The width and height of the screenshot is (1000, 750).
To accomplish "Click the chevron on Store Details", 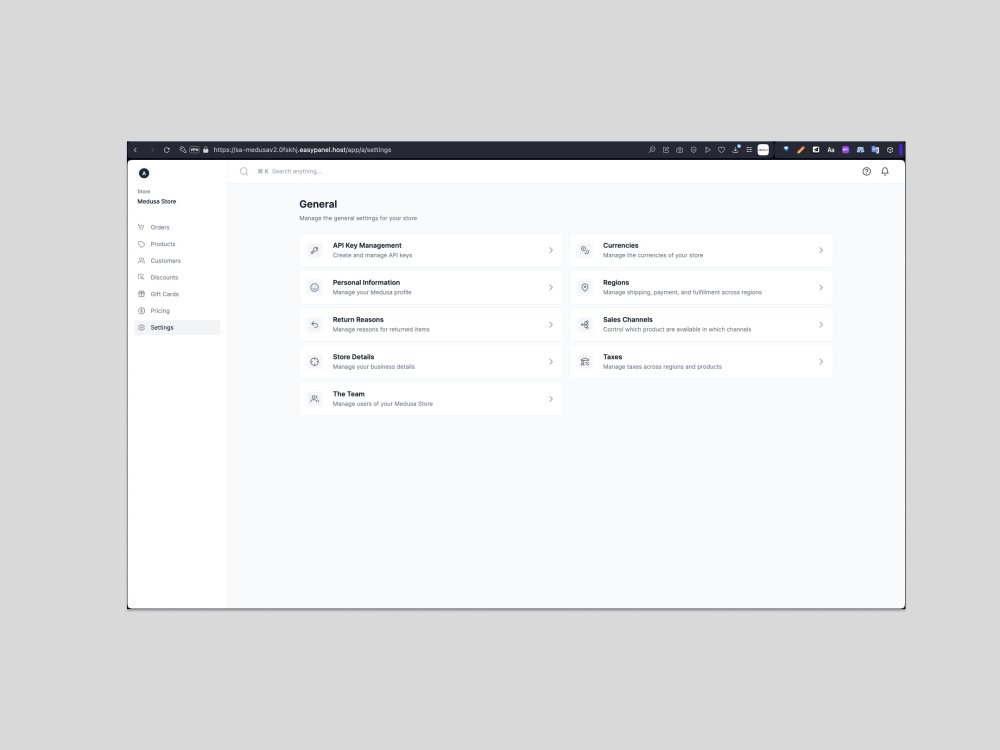I will click(551, 362).
